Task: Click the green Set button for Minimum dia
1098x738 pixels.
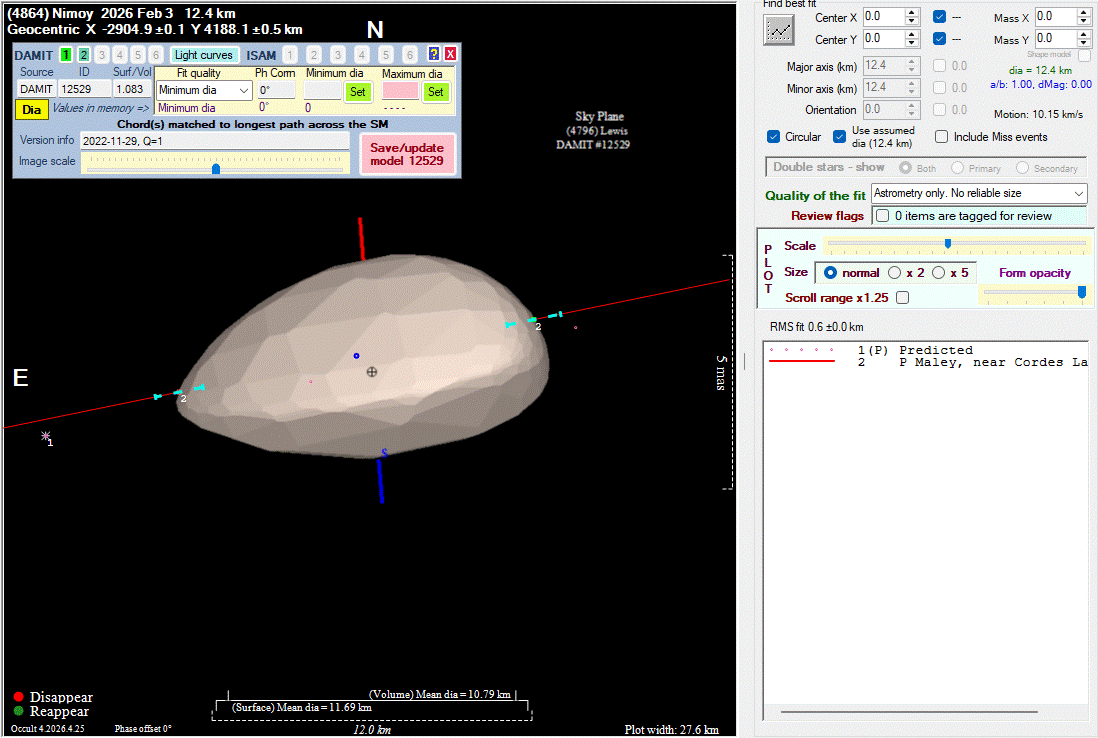Action: click(357, 92)
